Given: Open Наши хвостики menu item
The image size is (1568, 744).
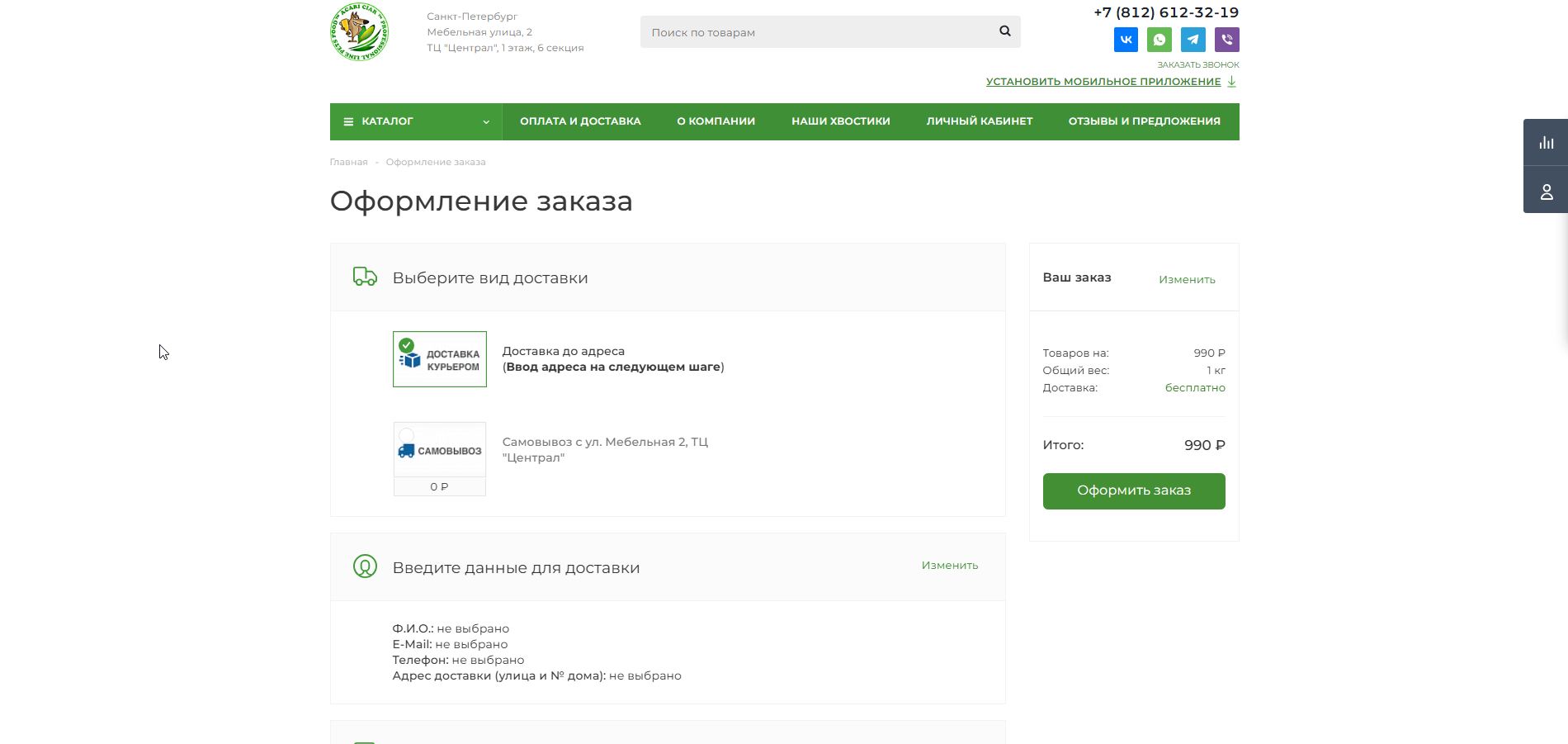Looking at the screenshot, I should click(x=841, y=121).
